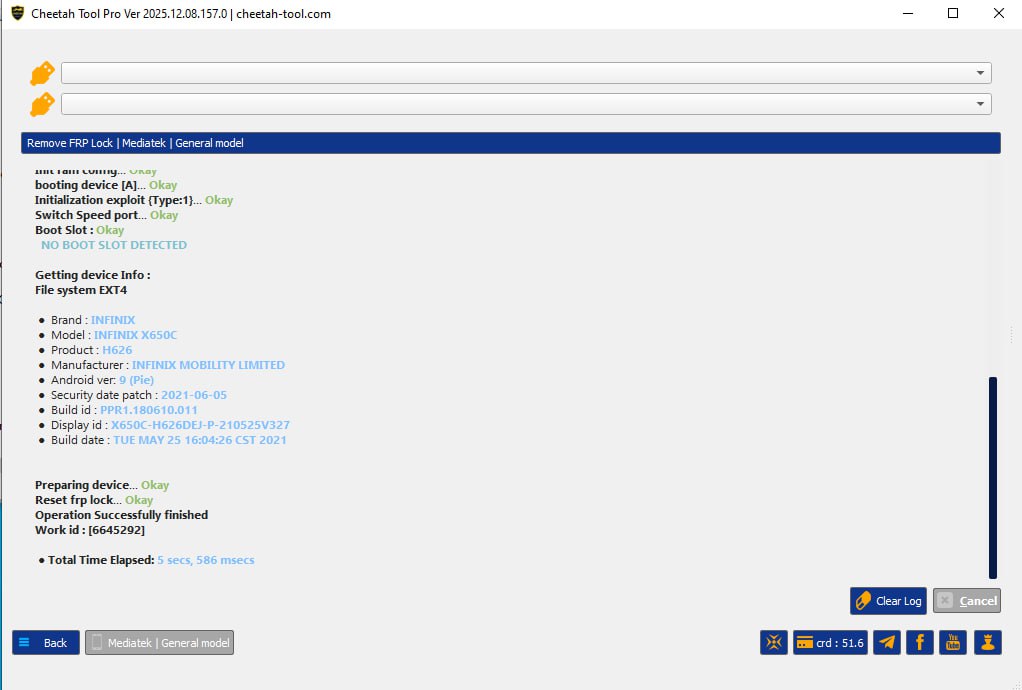The height and width of the screenshot is (690, 1022).
Task: Open the YouTube channel icon
Action: pyautogui.click(x=953, y=642)
